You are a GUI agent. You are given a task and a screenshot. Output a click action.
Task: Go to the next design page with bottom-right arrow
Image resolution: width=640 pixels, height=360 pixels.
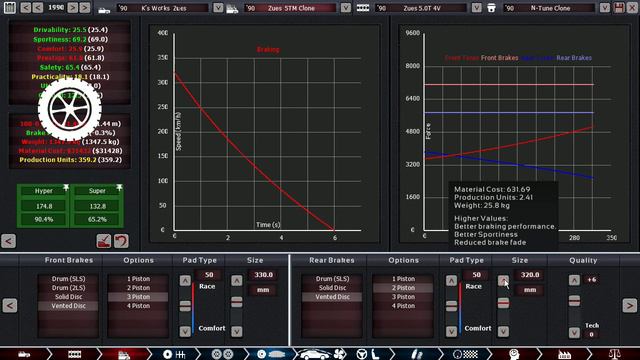629,305
